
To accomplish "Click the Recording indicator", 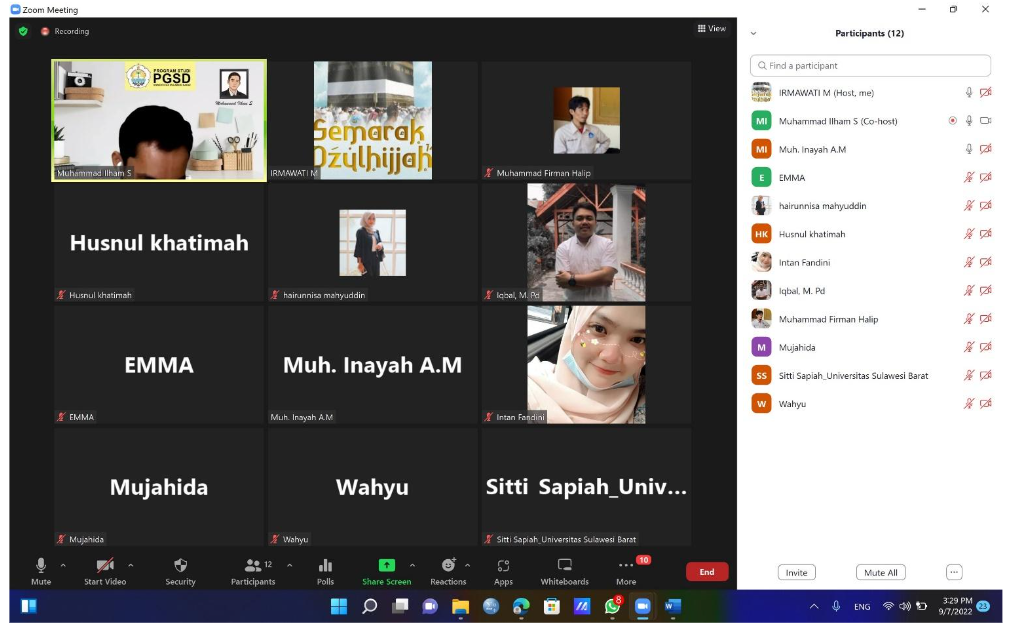I will [65, 31].
